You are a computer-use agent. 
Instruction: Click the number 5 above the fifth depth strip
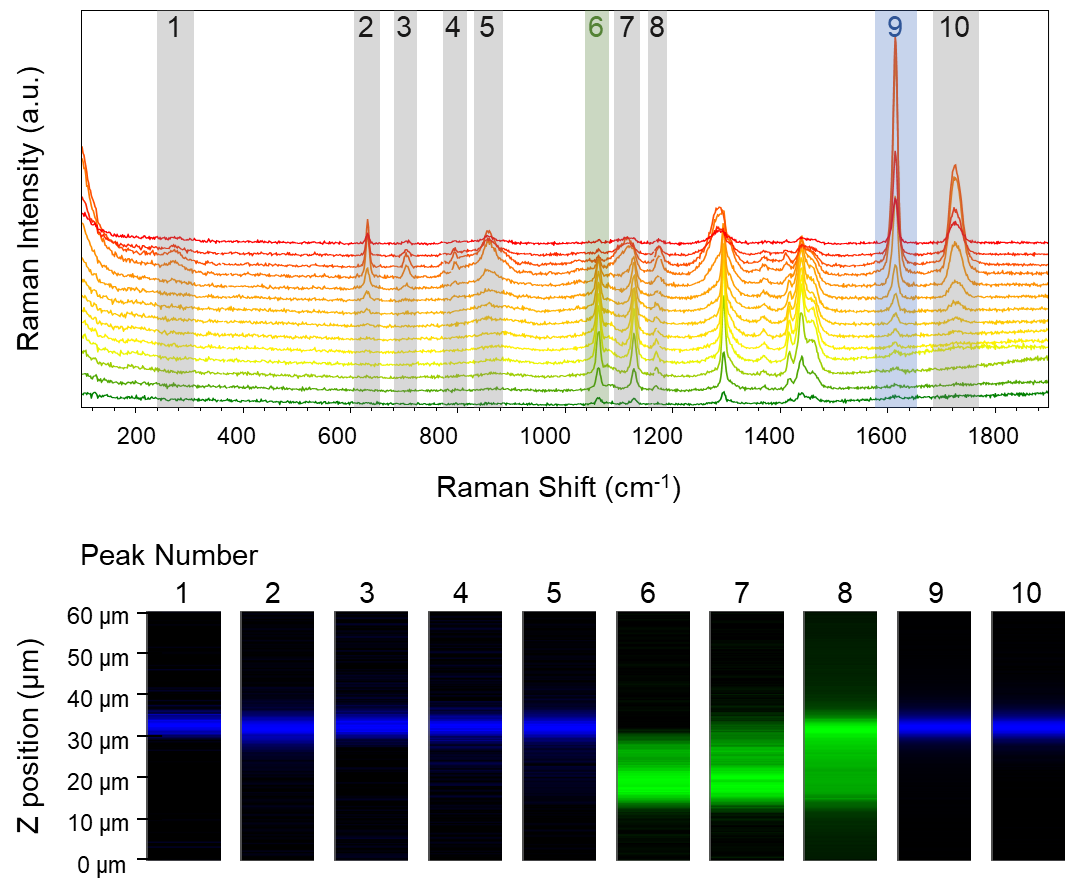tap(554, 593)
